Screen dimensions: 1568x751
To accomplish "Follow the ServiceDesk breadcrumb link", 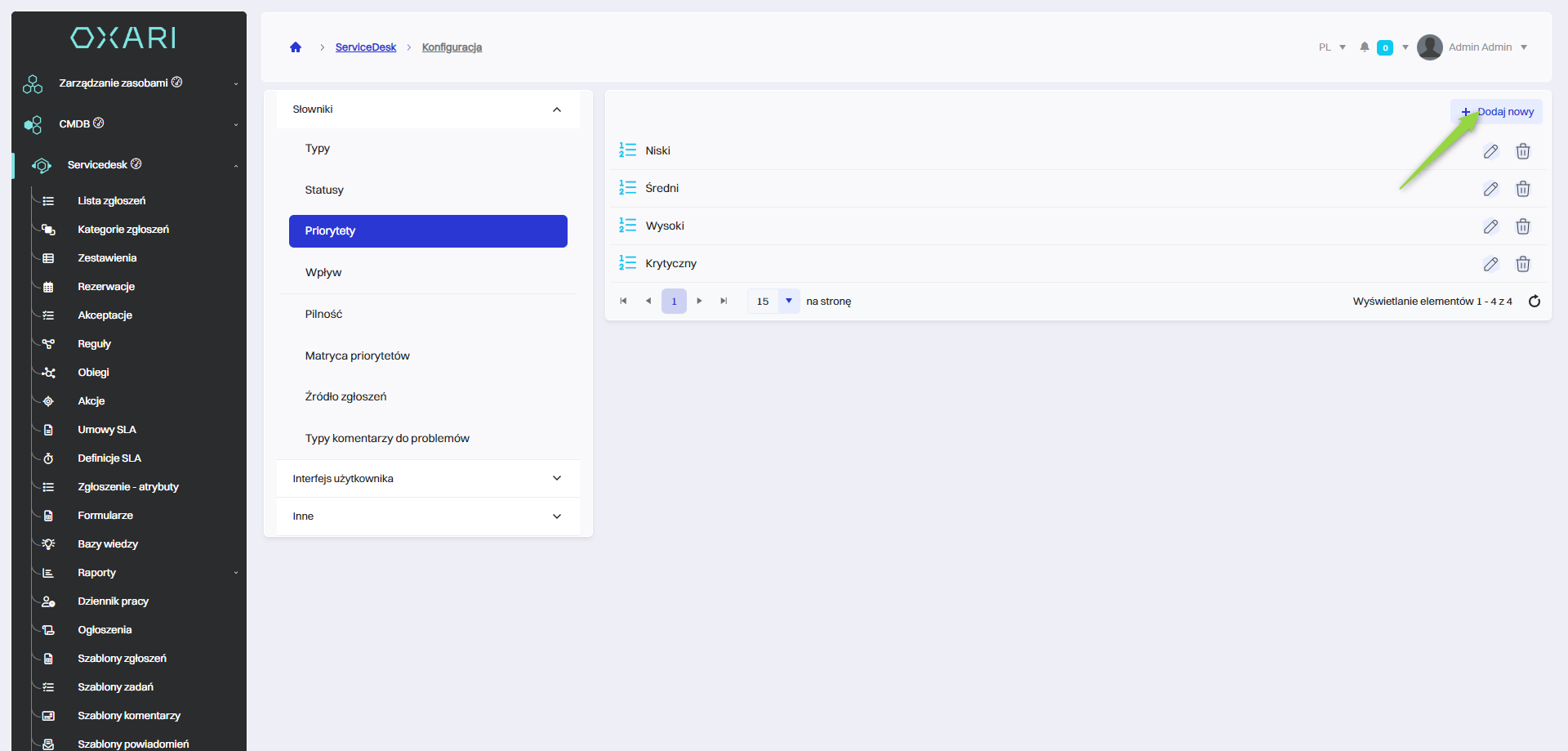I will pyautogui.click(x=365, y=47).
